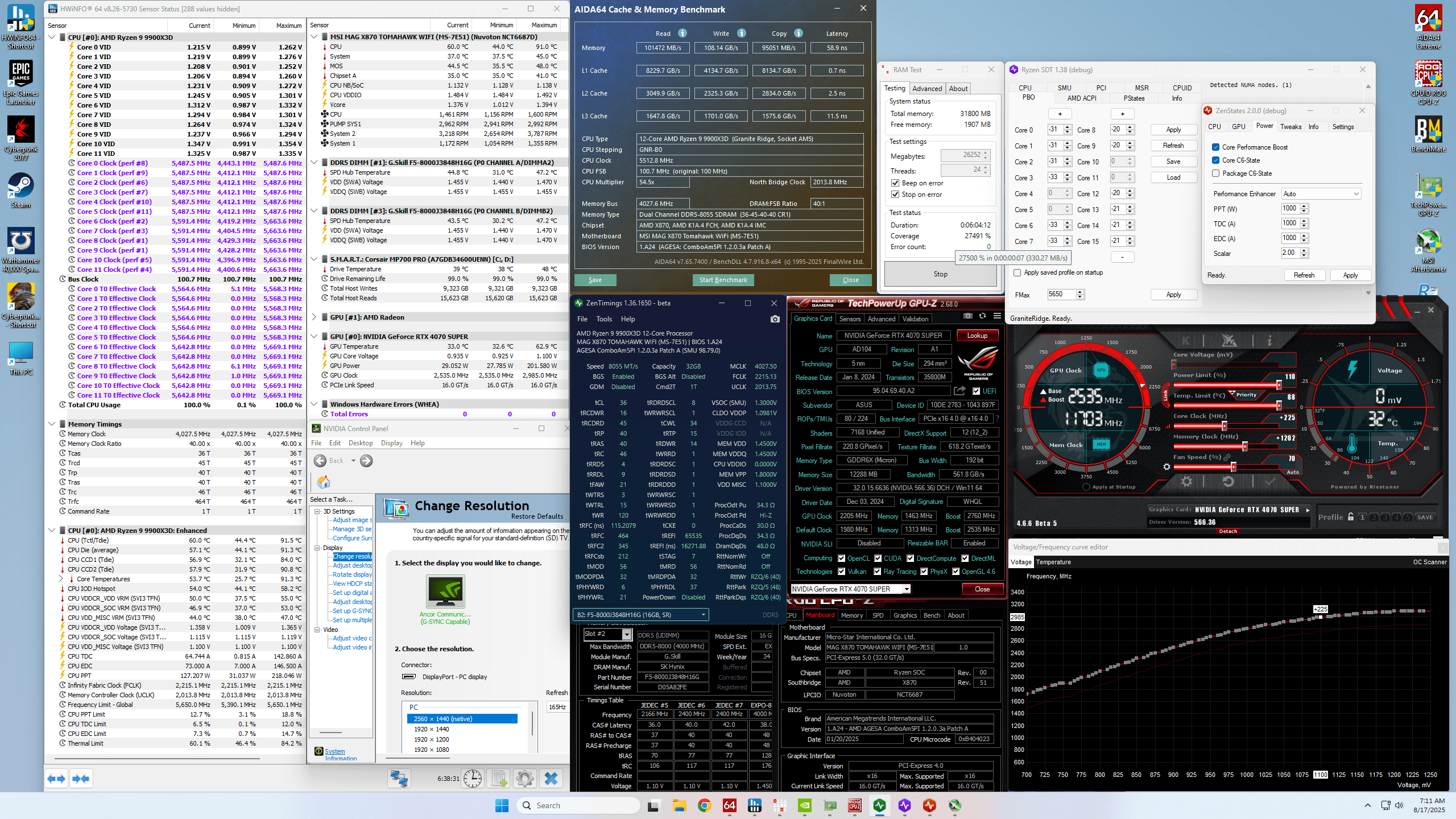The image size is (1456, 819).
Task: Stop the running RAM Test
Action: (x=940, y=274)
